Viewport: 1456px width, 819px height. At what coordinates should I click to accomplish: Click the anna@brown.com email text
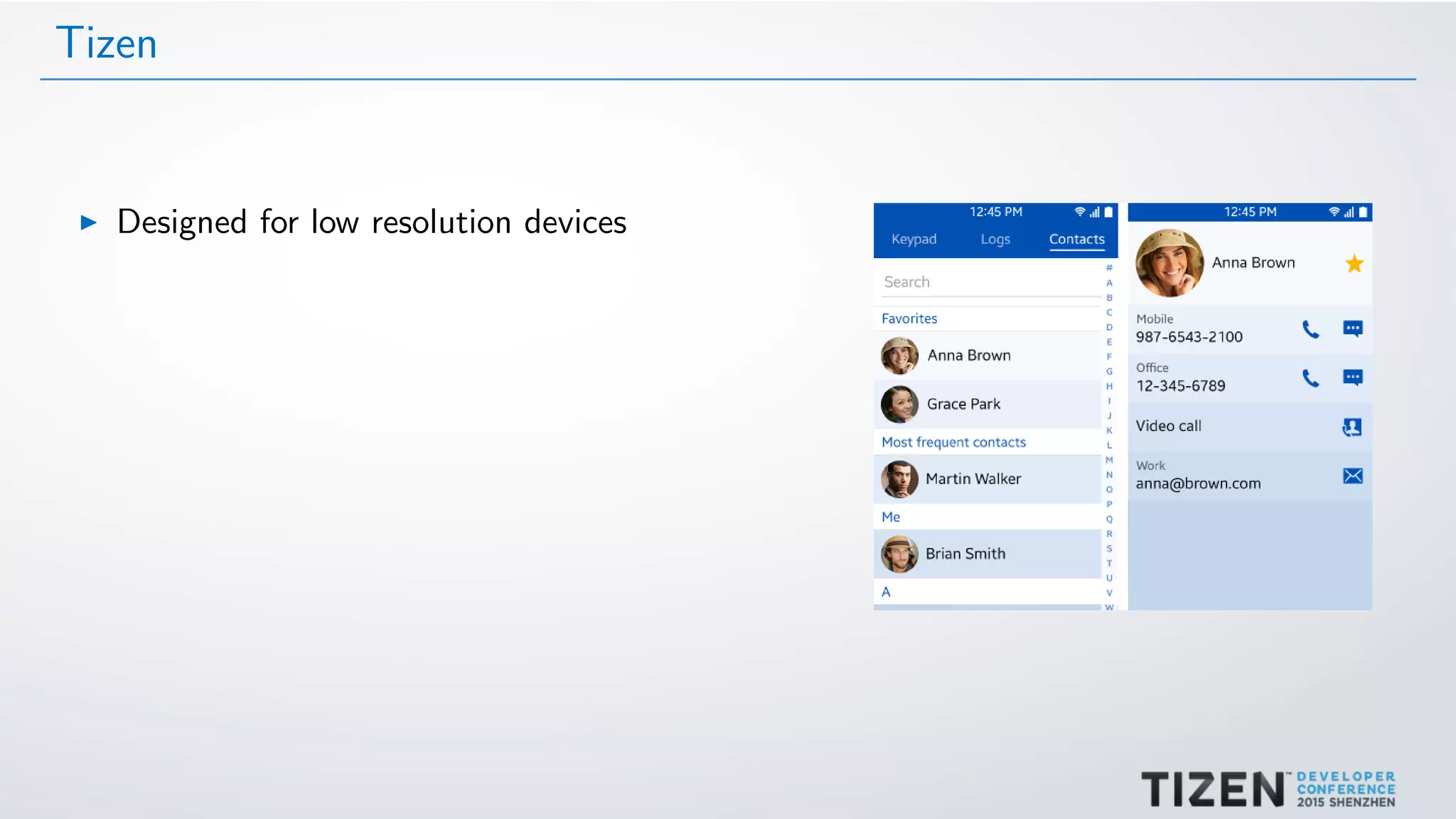[x=1198, y=483]
